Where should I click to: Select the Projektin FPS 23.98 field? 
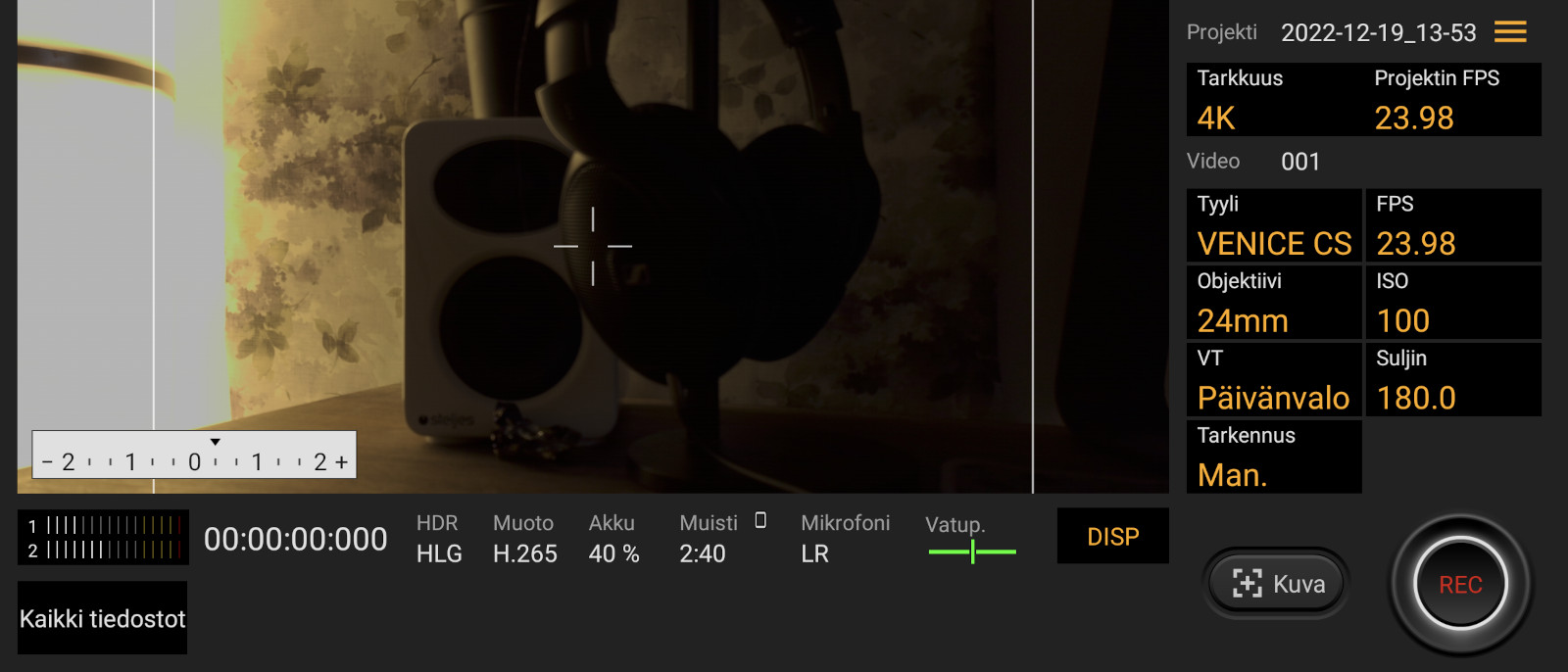(x=1453, y=100)
